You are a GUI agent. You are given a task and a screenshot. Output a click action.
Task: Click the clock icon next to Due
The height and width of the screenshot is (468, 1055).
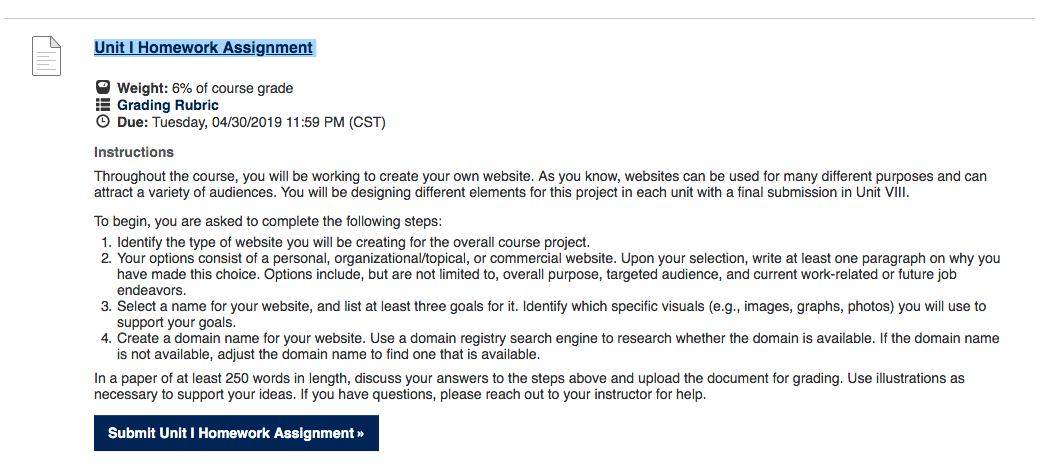(102, 122)
